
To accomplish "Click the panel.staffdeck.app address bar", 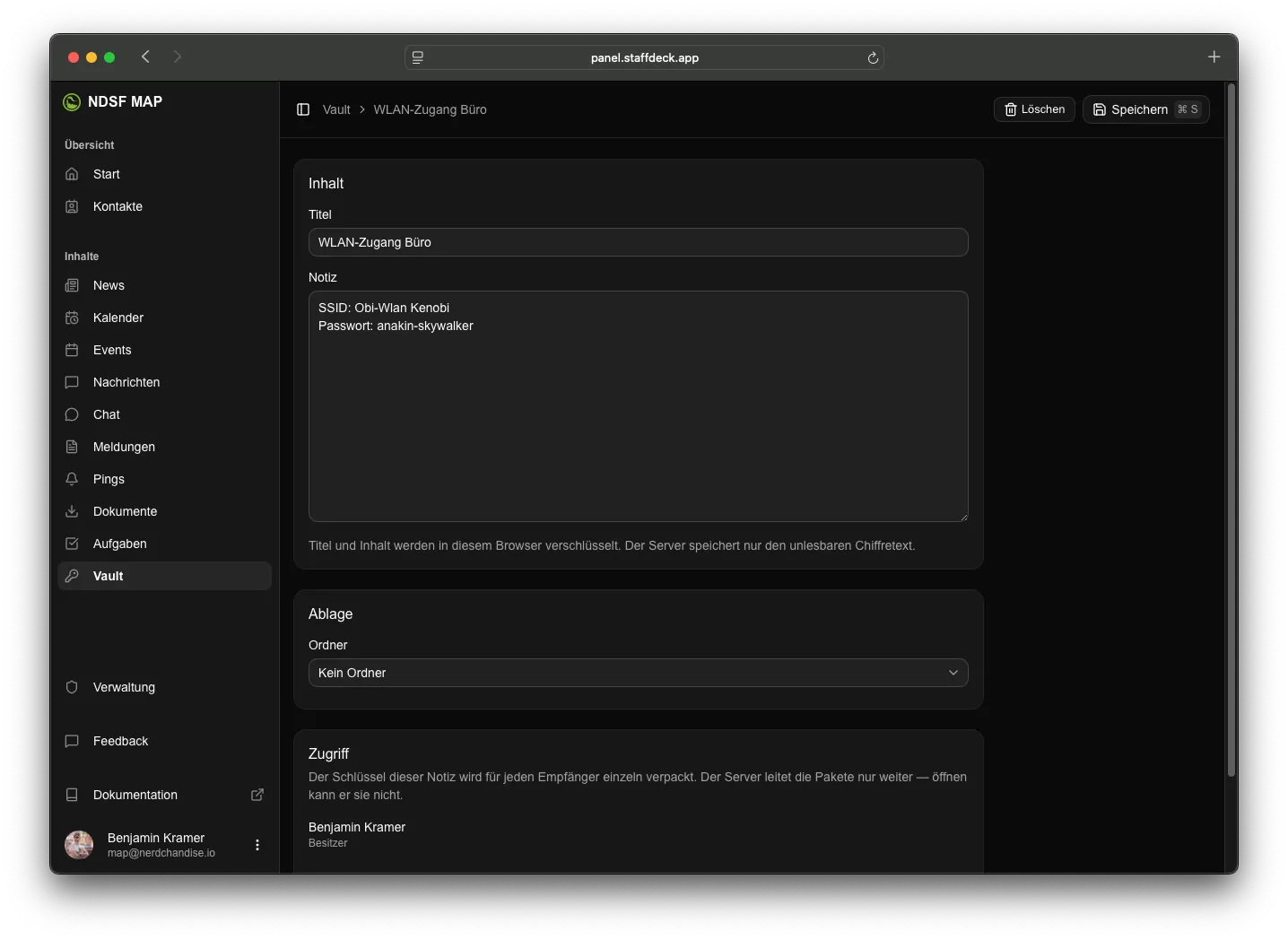I will point(644,57).
